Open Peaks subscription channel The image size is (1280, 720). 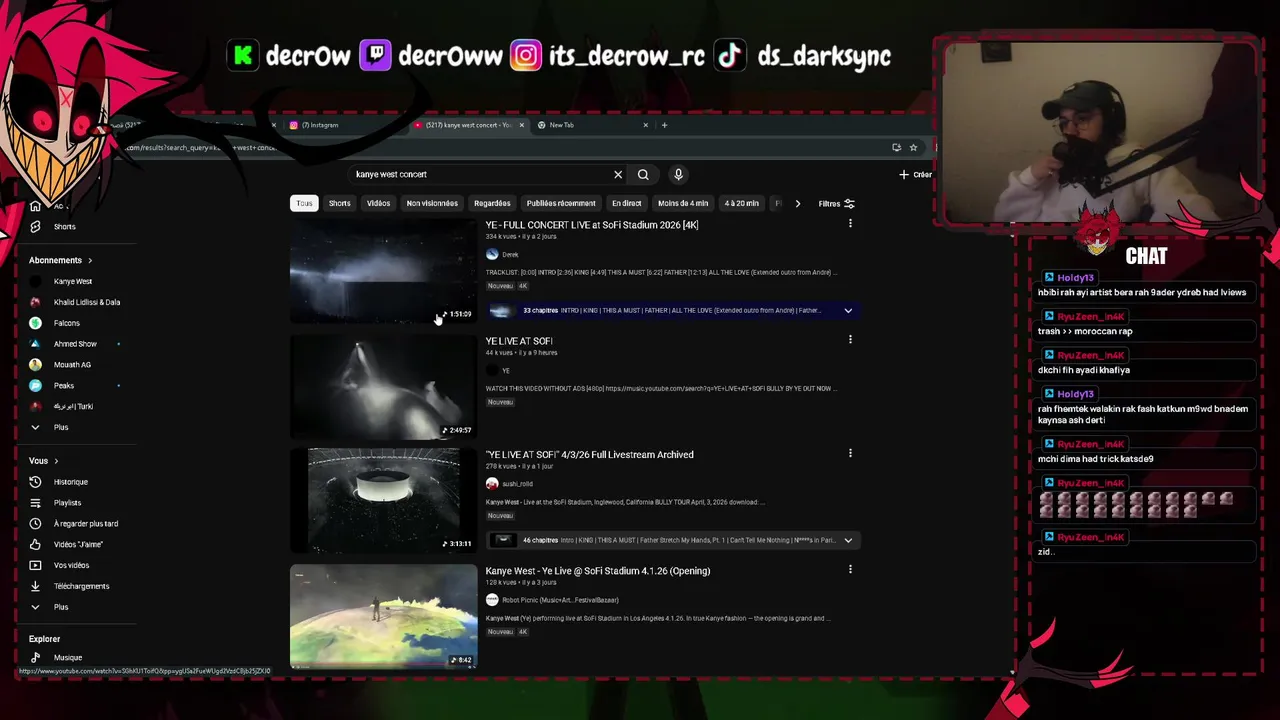[64, 385]
